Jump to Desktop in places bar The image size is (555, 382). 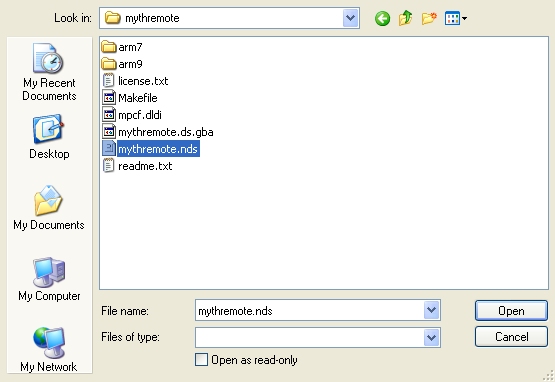(49, 136)
